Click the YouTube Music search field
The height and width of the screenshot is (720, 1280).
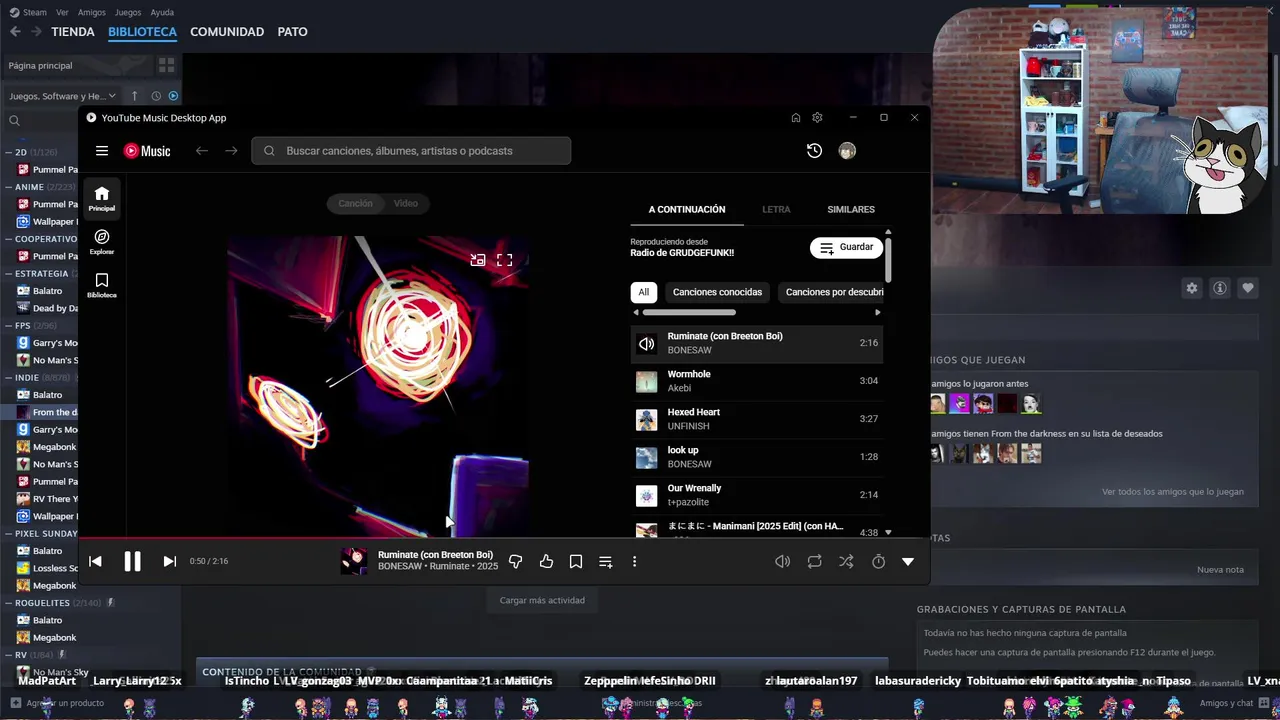coord(411,151)
